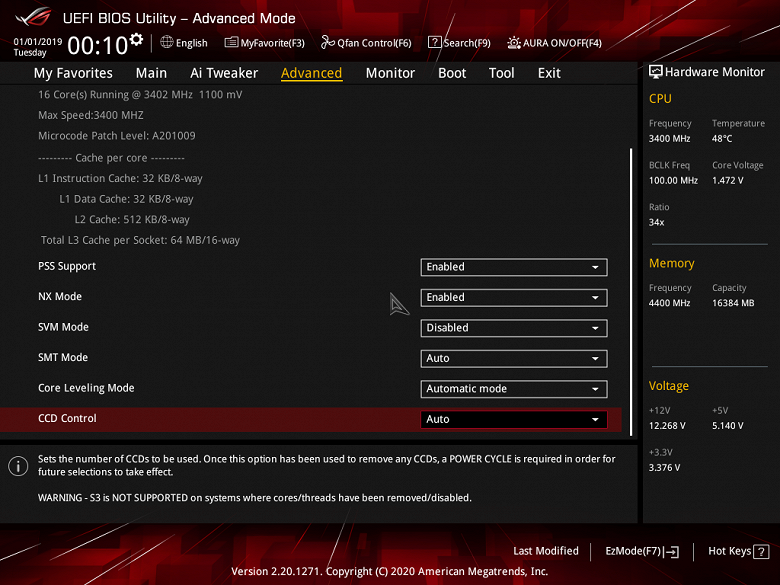Click the Hardware Monitor screen icon
Screen dimensions: 780x585
[656, 72]
